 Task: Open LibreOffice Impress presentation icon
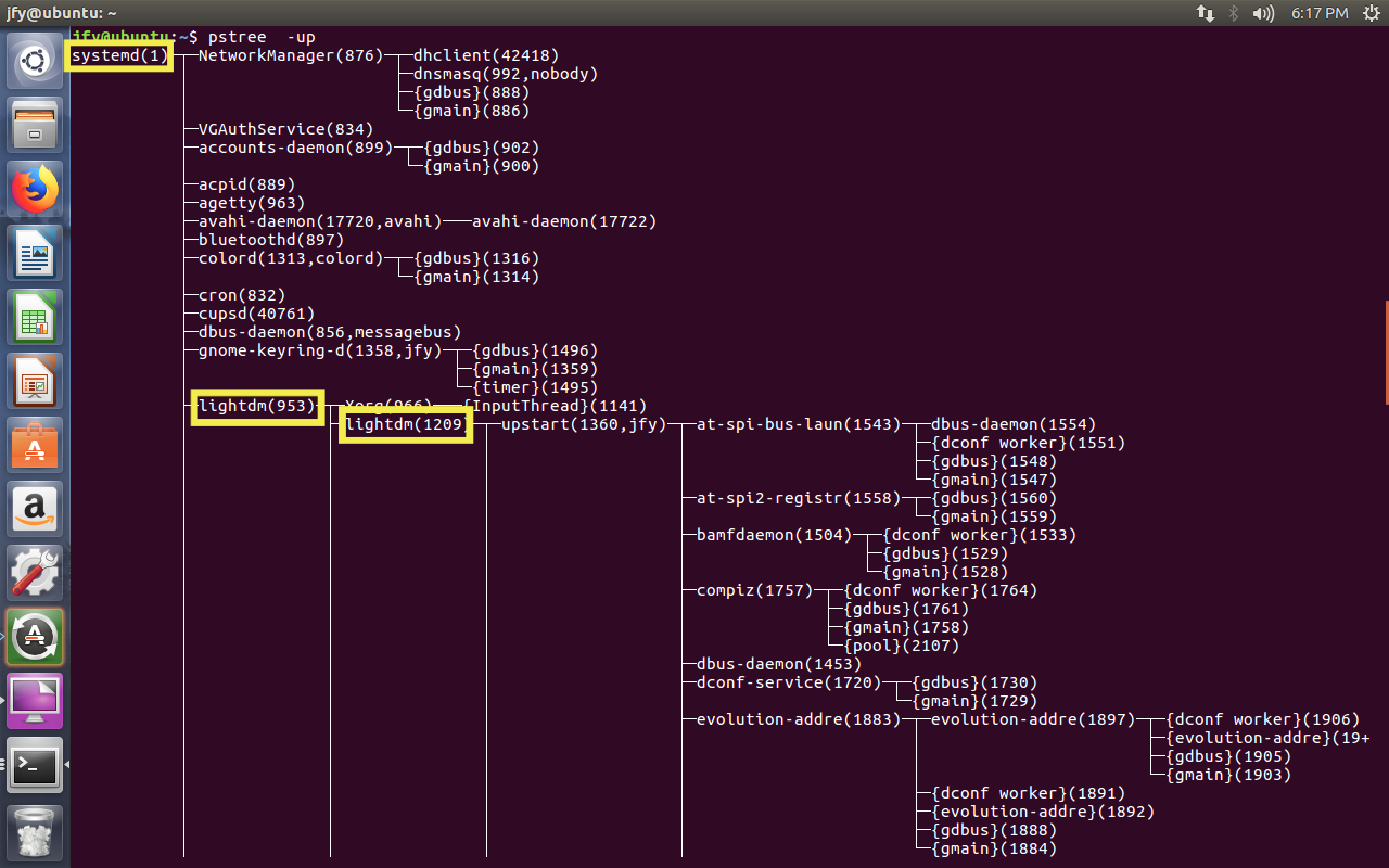click(x=34, y=382)
